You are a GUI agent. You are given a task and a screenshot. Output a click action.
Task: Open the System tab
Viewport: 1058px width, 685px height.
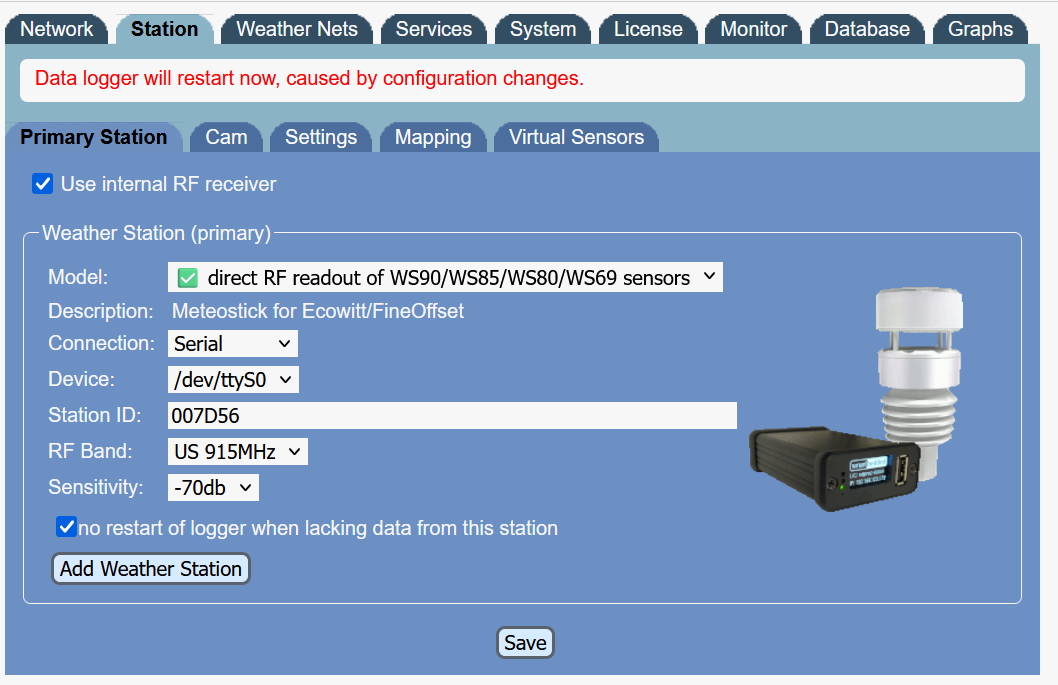coord(543,29)
